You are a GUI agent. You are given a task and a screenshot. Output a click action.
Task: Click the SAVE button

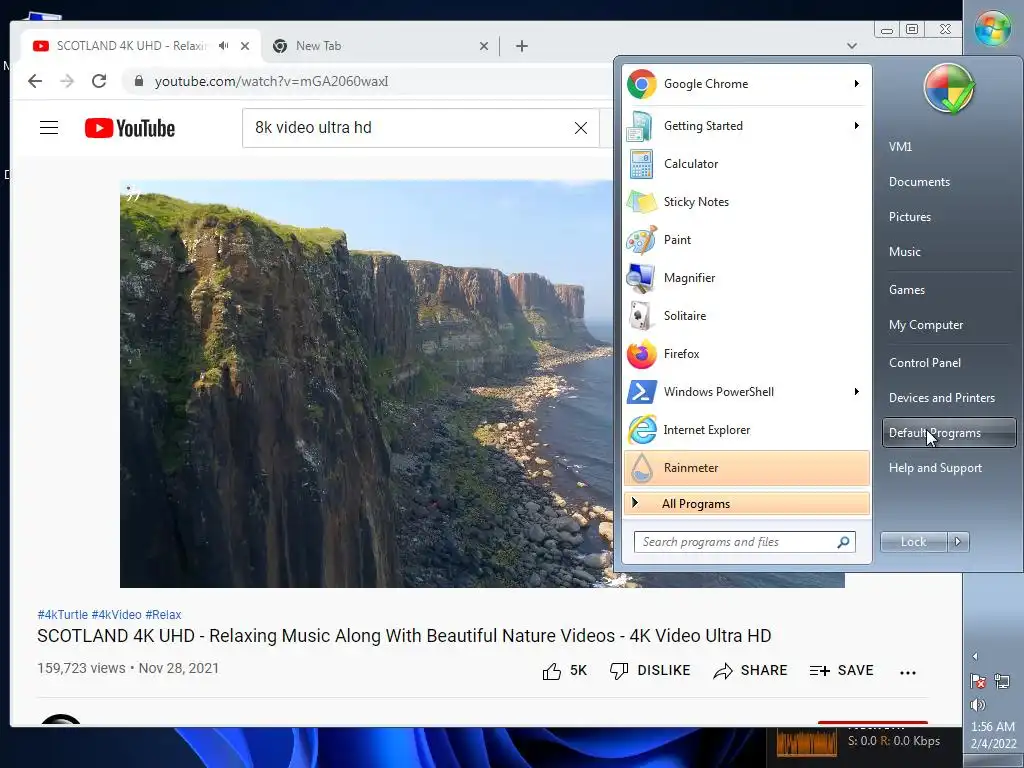pos(841,671)
